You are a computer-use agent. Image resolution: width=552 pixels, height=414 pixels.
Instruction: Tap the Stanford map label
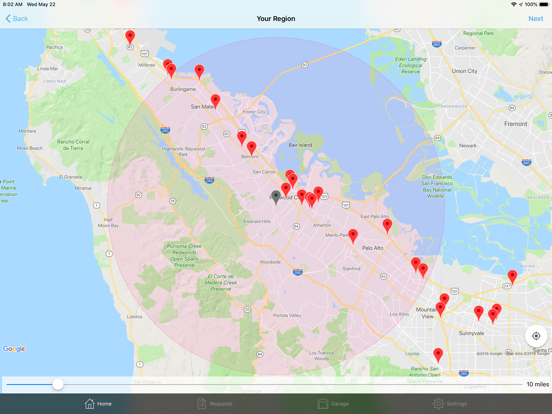pyautogui.click(x=351, y=269)
